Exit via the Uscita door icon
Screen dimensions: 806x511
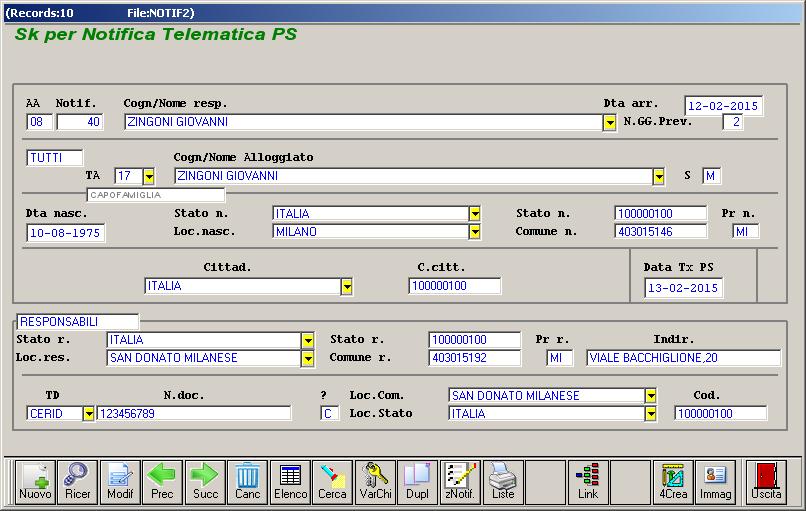click(767, 481)
